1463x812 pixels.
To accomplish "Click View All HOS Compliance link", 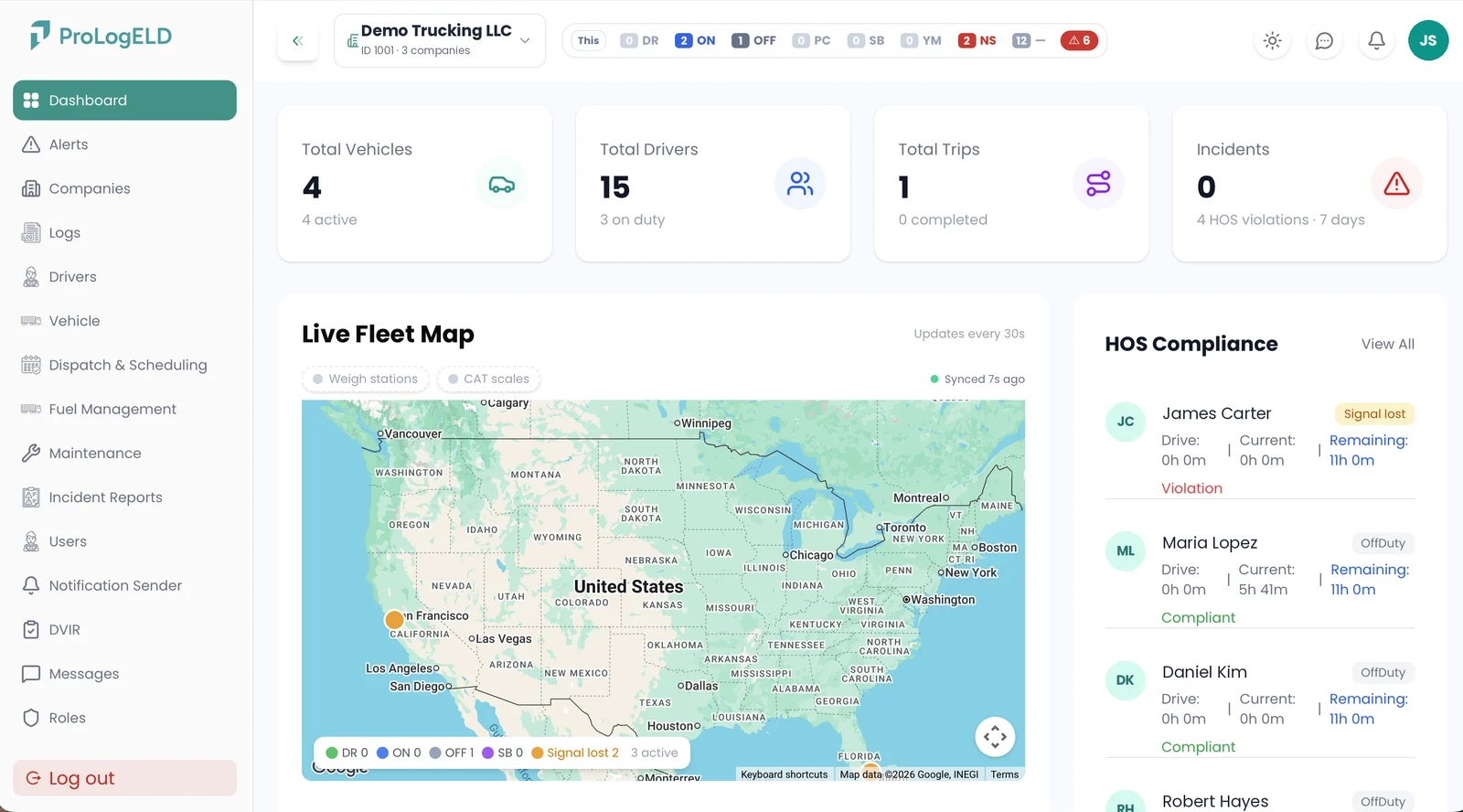I will coord(1387,344).
